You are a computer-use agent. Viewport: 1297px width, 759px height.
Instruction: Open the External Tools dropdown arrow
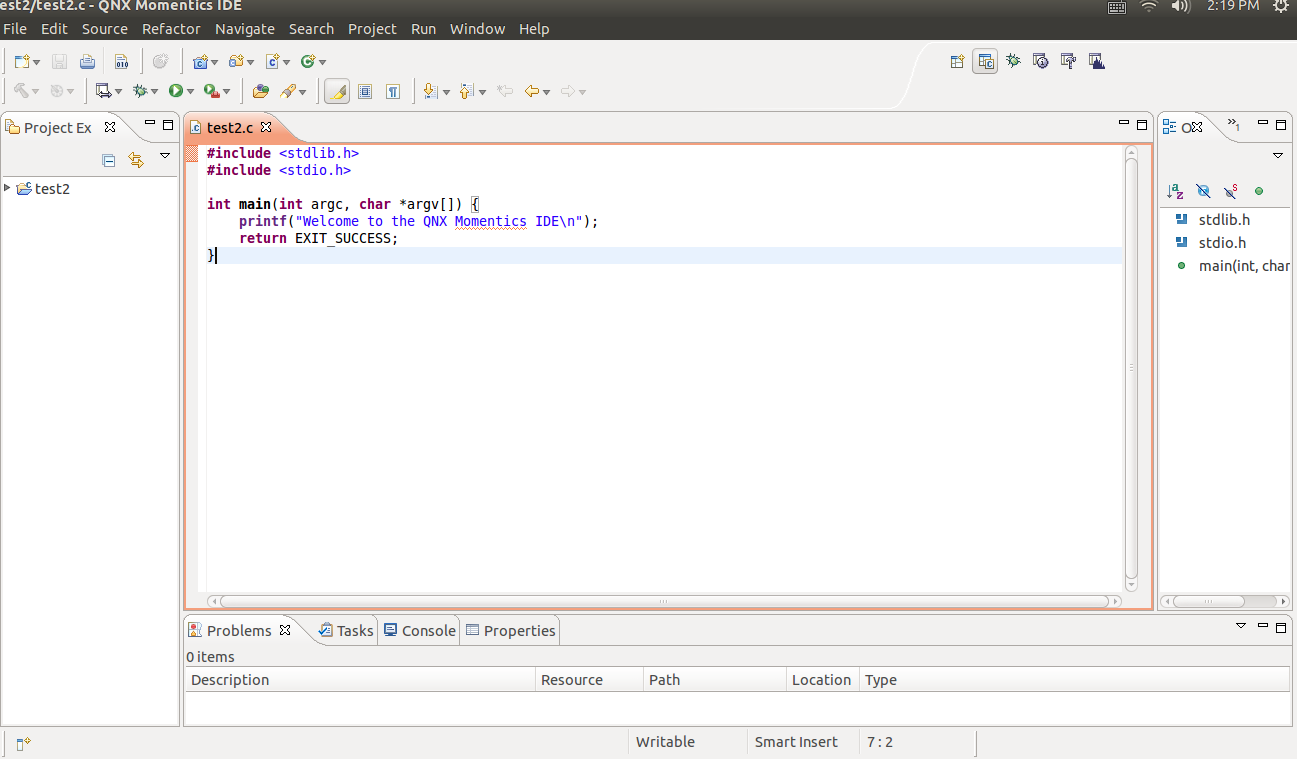(x=226, y=92)
